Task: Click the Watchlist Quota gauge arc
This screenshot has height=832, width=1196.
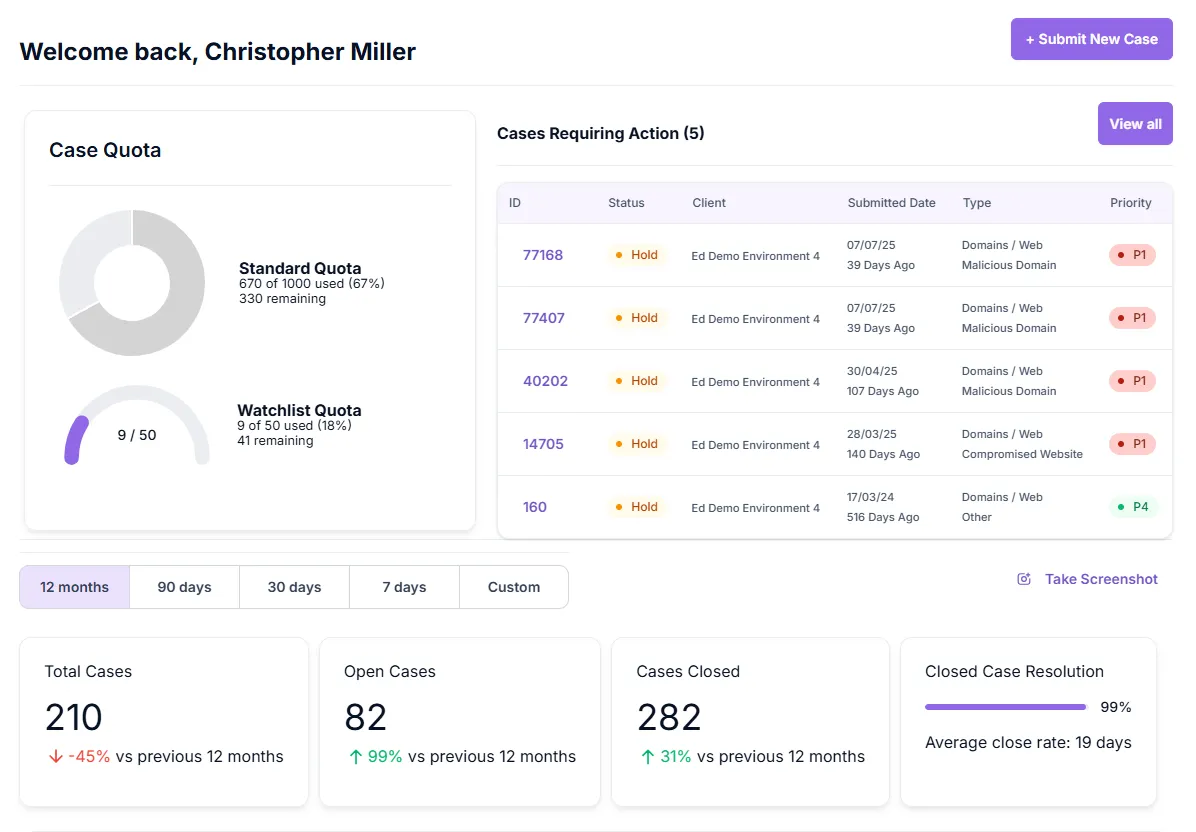Action: 72,441
